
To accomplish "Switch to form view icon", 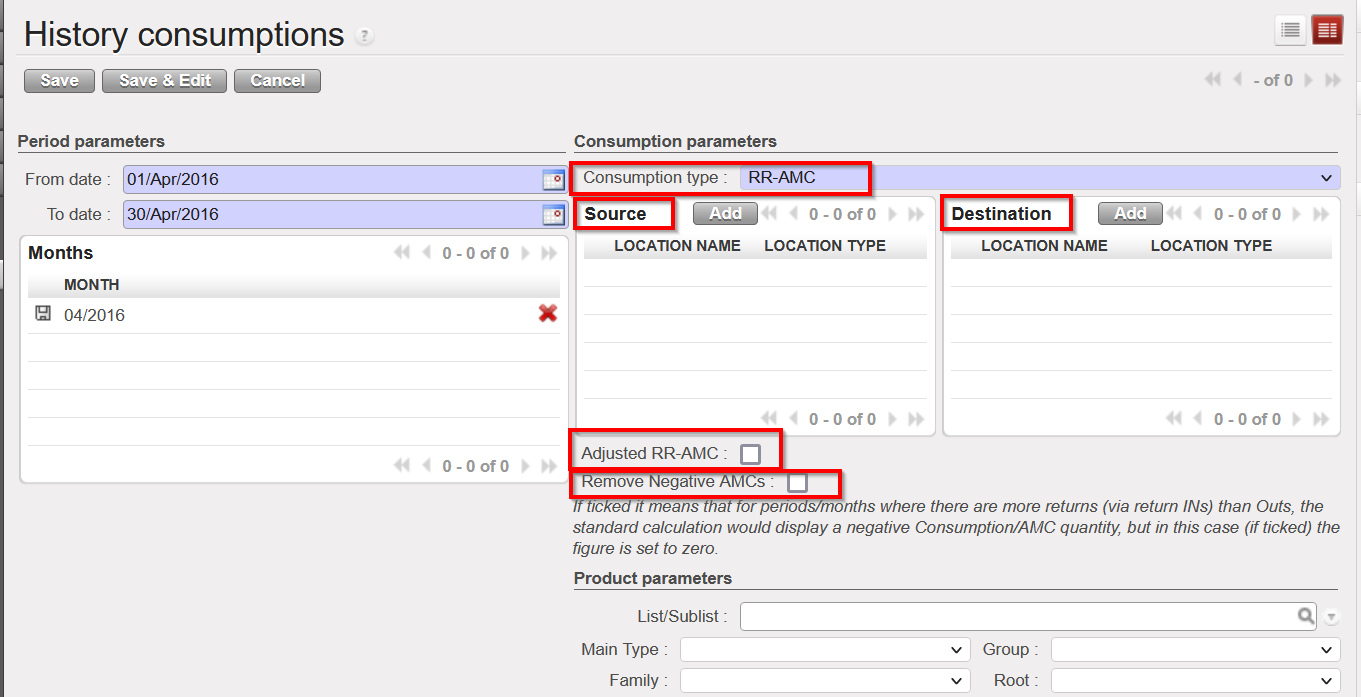I will click(x=1327, y=31).
